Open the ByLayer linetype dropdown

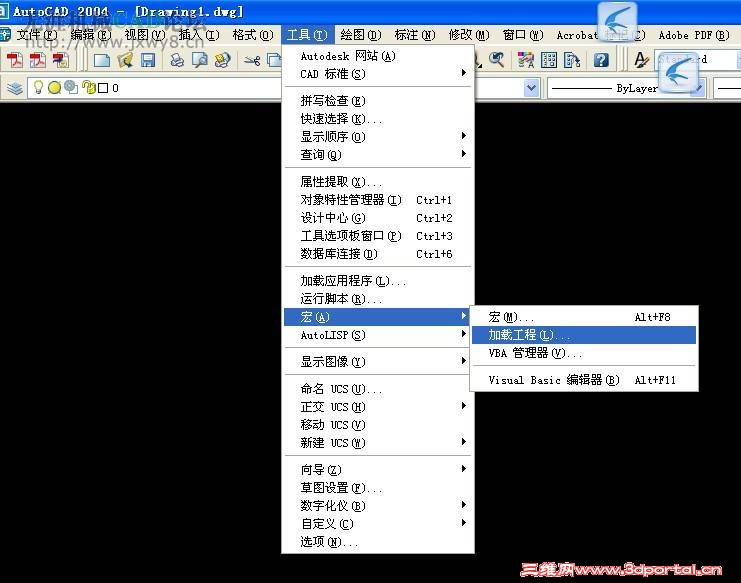tap(626, 88)
